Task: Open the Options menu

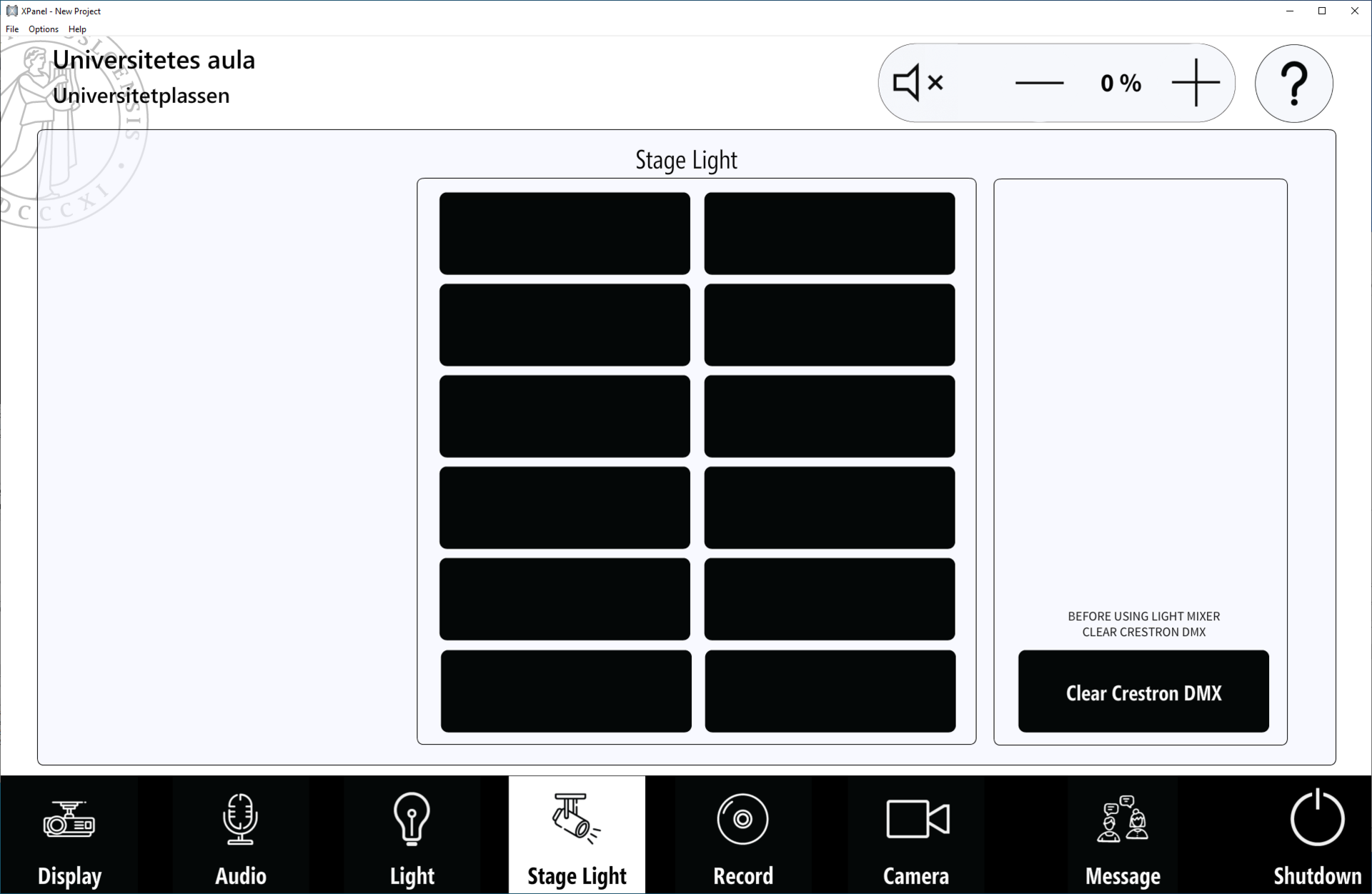Action: 44,29
